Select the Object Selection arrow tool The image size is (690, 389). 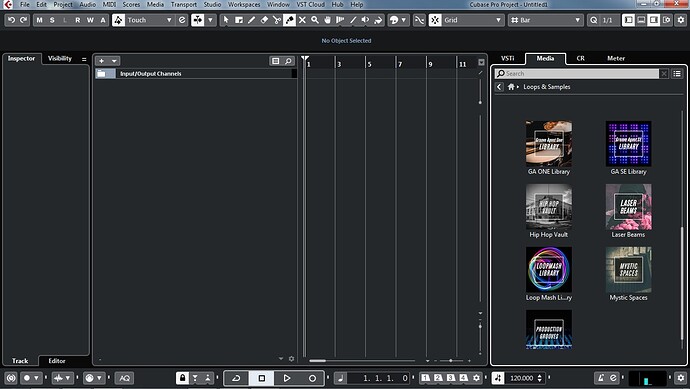point(226,20)
